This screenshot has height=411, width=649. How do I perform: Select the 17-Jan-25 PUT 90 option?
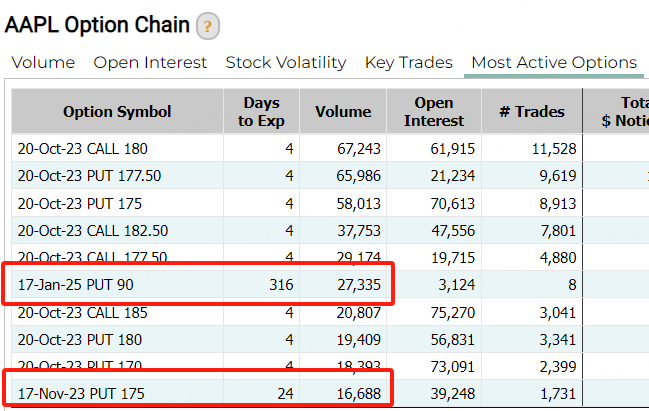click(76, 285)
